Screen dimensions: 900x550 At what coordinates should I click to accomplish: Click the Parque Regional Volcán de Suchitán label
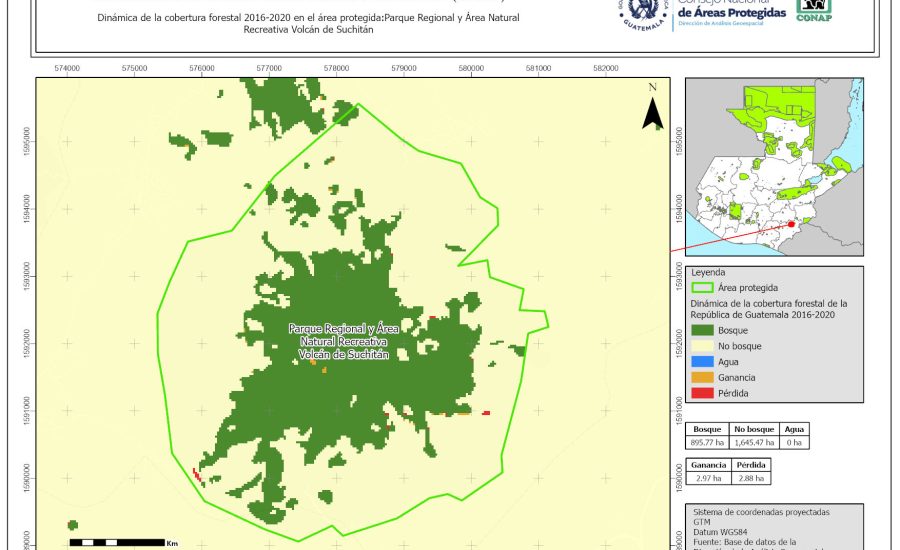point(343,341)
